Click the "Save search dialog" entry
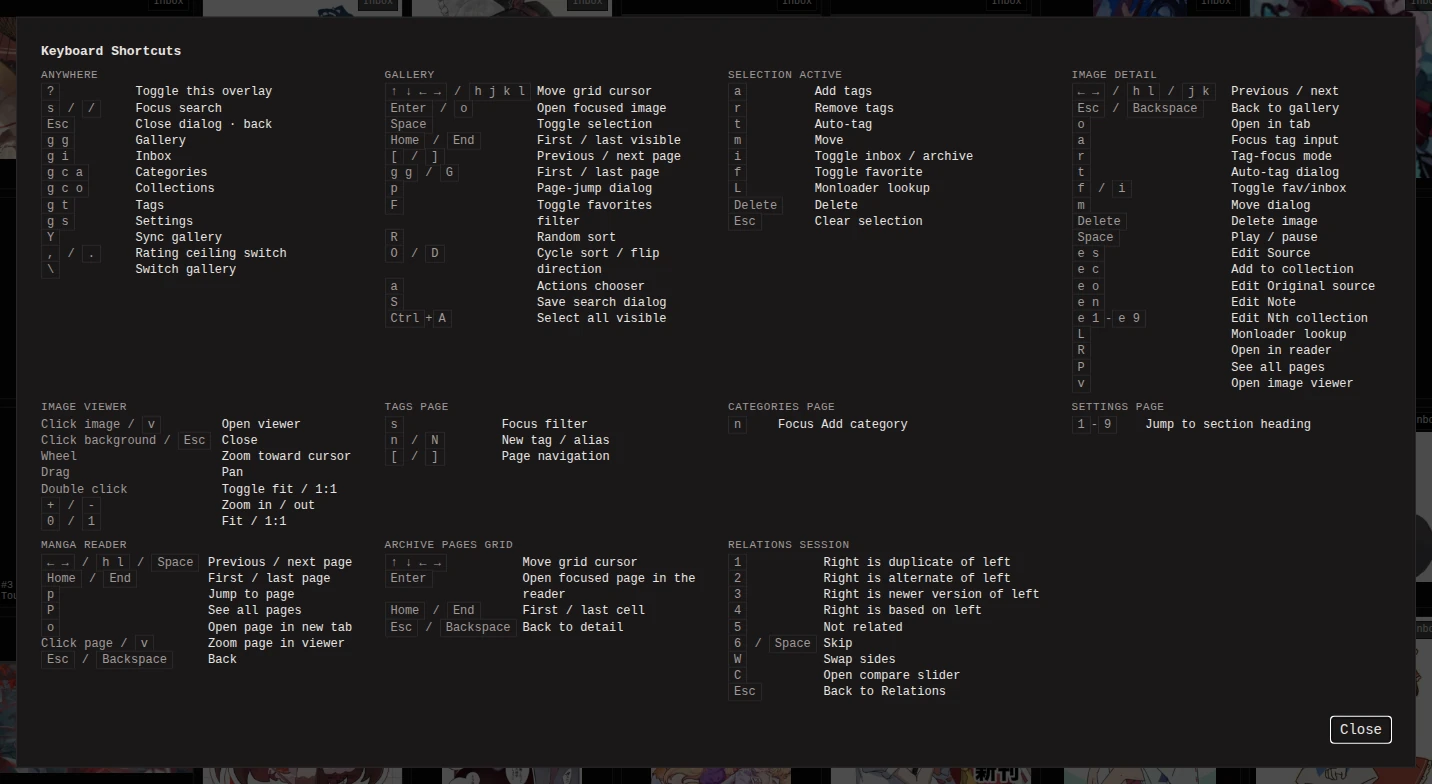The image size is (1432, 784). coord(601,302)
